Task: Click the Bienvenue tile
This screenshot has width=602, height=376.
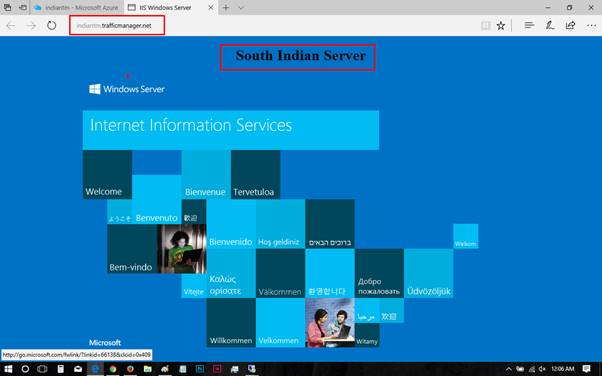Action: tap(206, 174)
